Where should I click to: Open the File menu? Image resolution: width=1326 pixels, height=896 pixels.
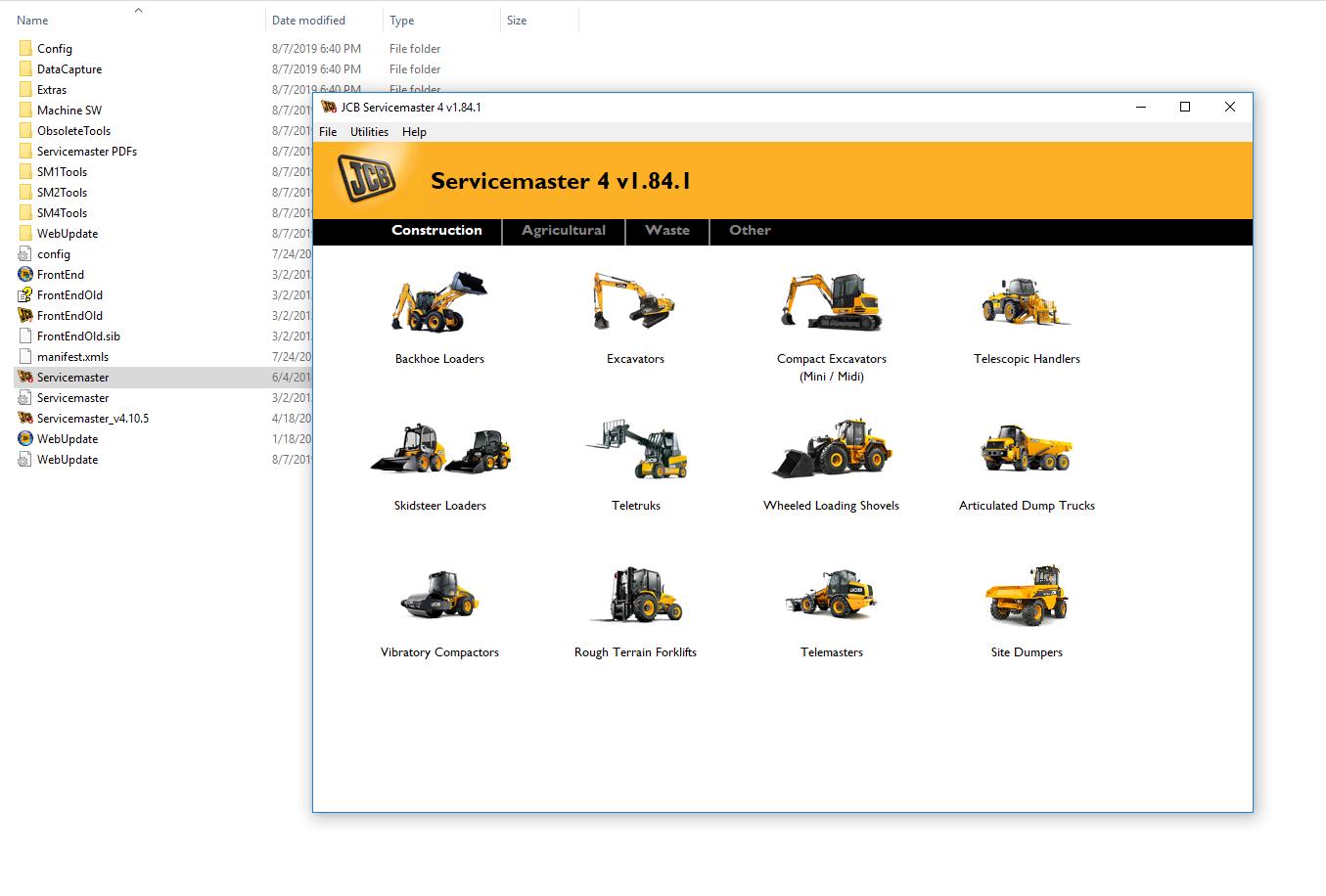click(328, 131)
